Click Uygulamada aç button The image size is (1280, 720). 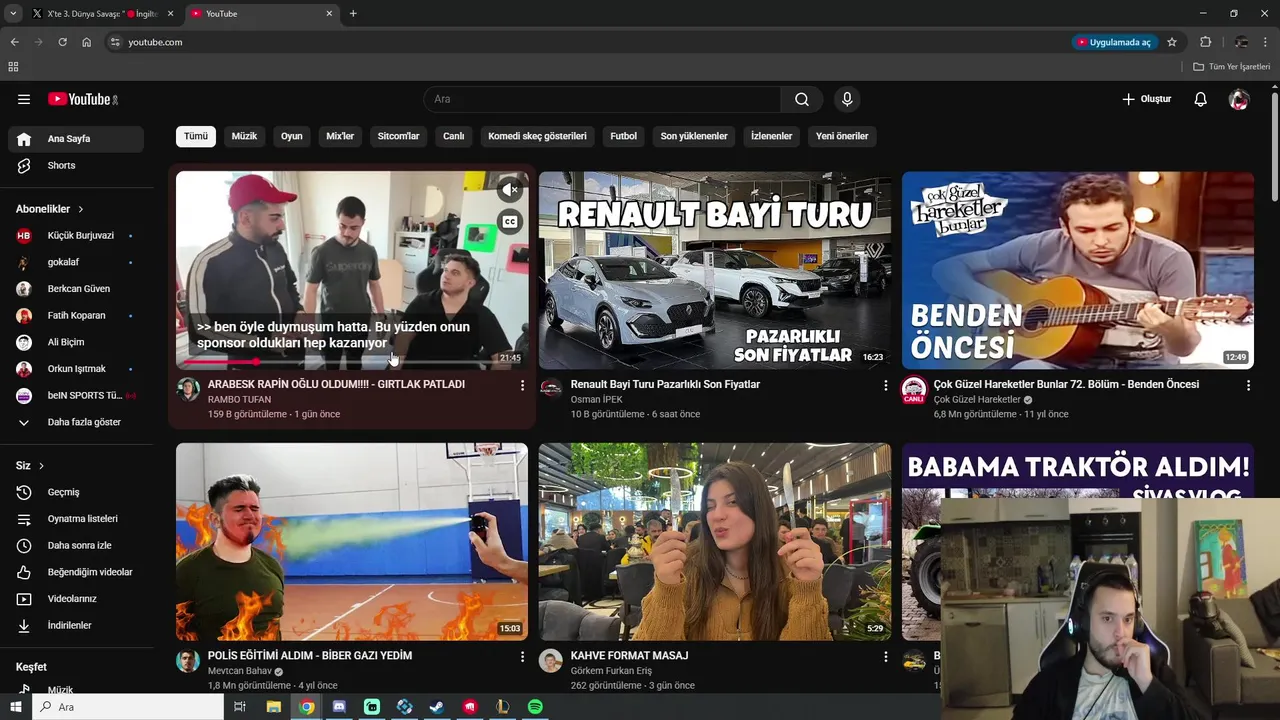(1113, 42)
